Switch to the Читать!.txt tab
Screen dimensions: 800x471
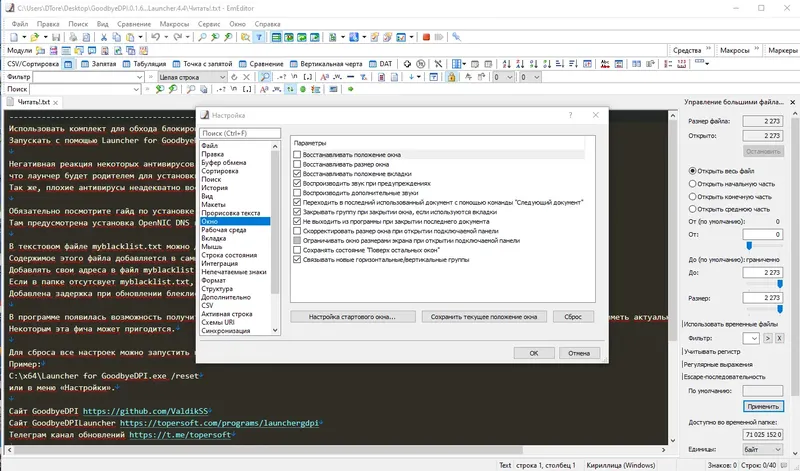point(34,102)
